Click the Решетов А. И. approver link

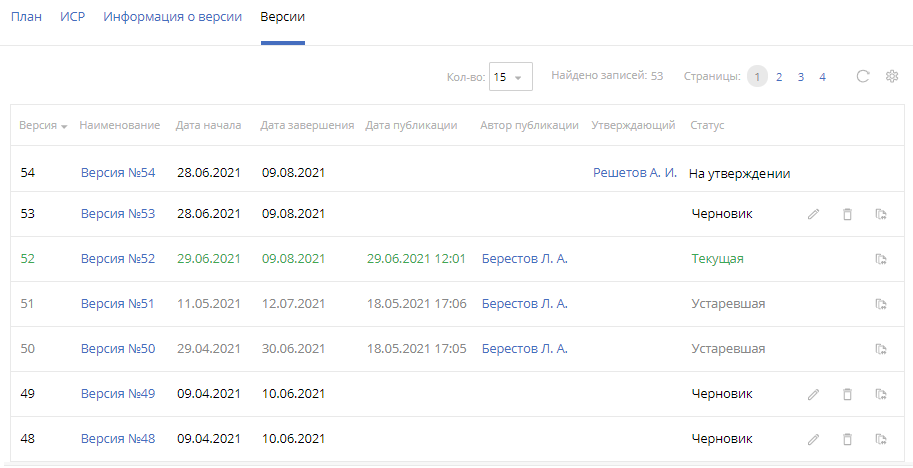pos(635,173)
